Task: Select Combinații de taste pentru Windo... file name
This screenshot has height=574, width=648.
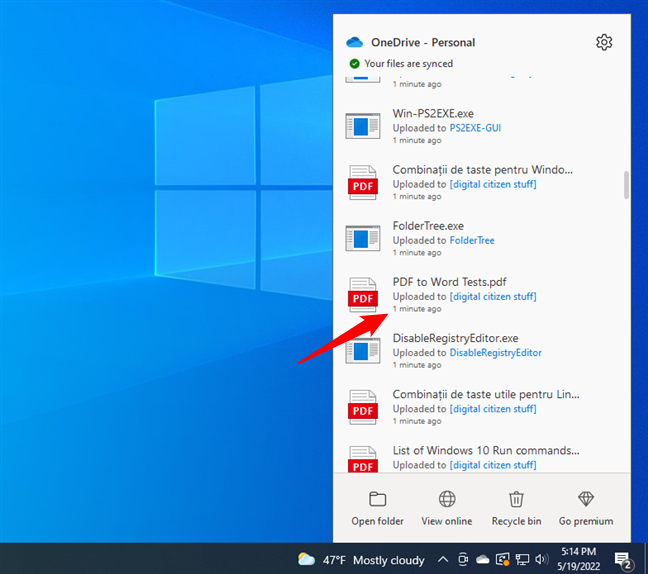Action: [x=483, y=170]
